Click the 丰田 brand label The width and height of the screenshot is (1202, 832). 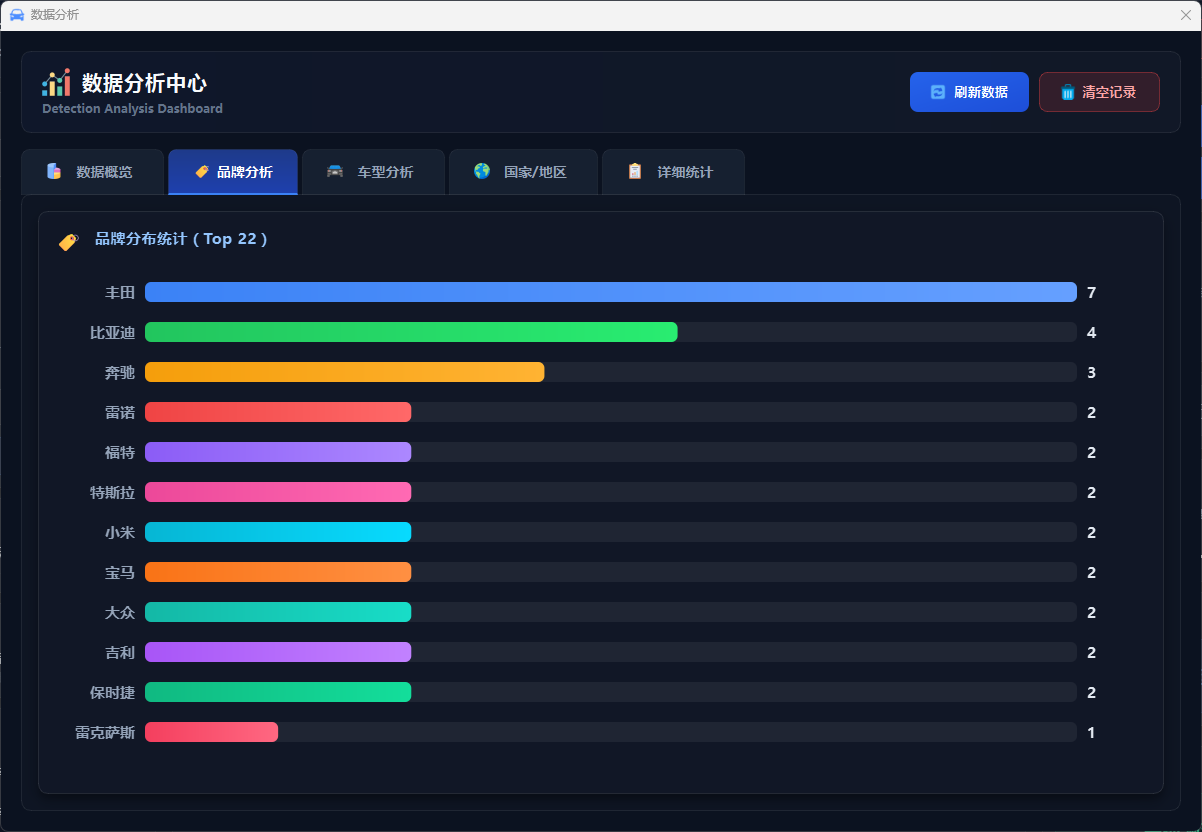[120, 292]
